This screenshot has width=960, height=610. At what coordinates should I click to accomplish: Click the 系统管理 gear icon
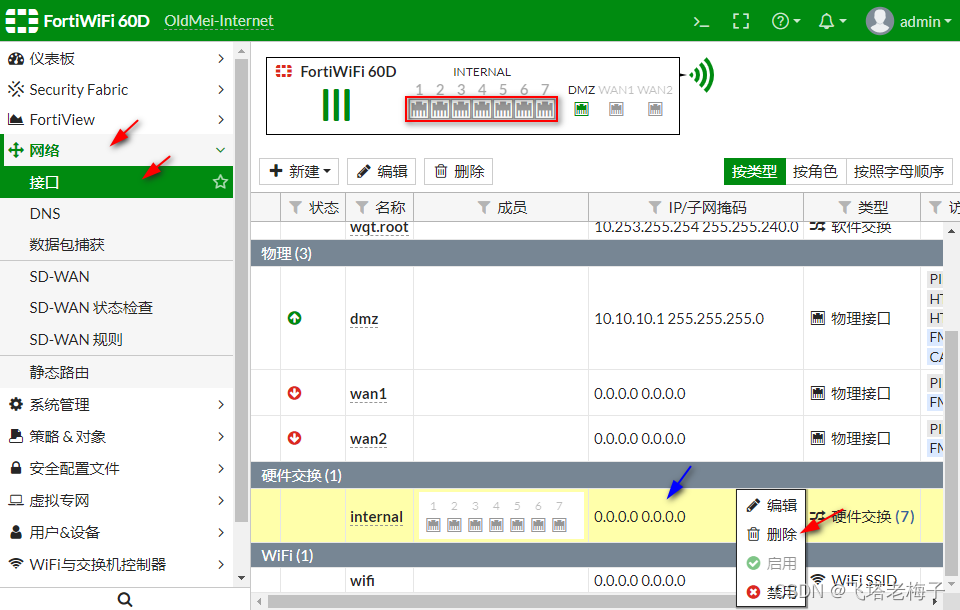pyautogui.click(x=16, y=404)
